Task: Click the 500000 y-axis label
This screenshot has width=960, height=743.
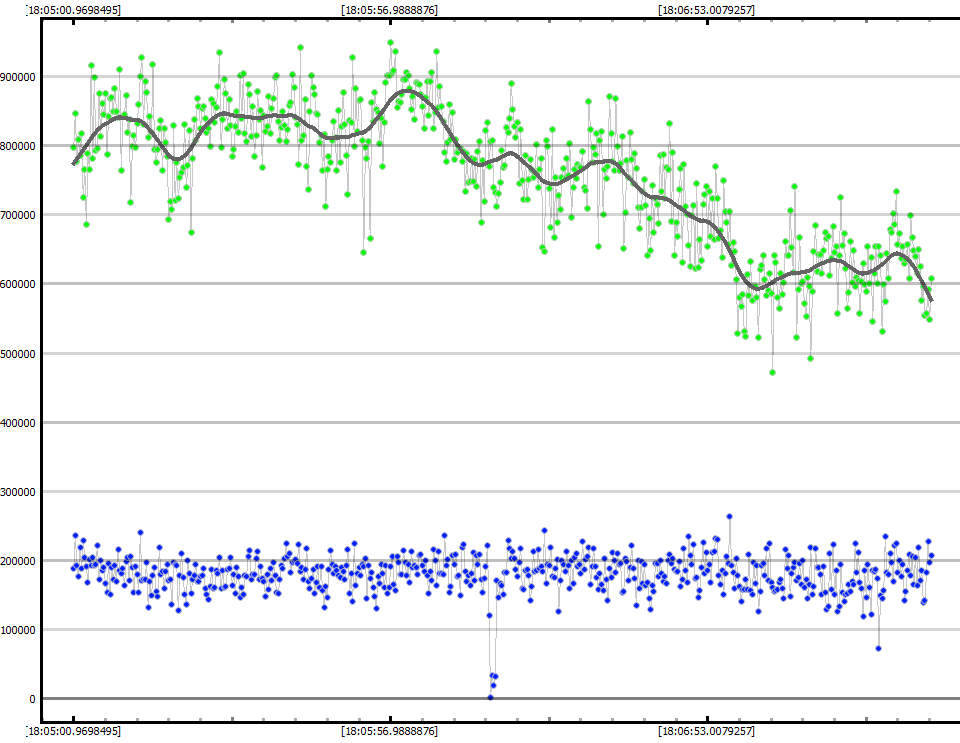Action: coord(19,354)
